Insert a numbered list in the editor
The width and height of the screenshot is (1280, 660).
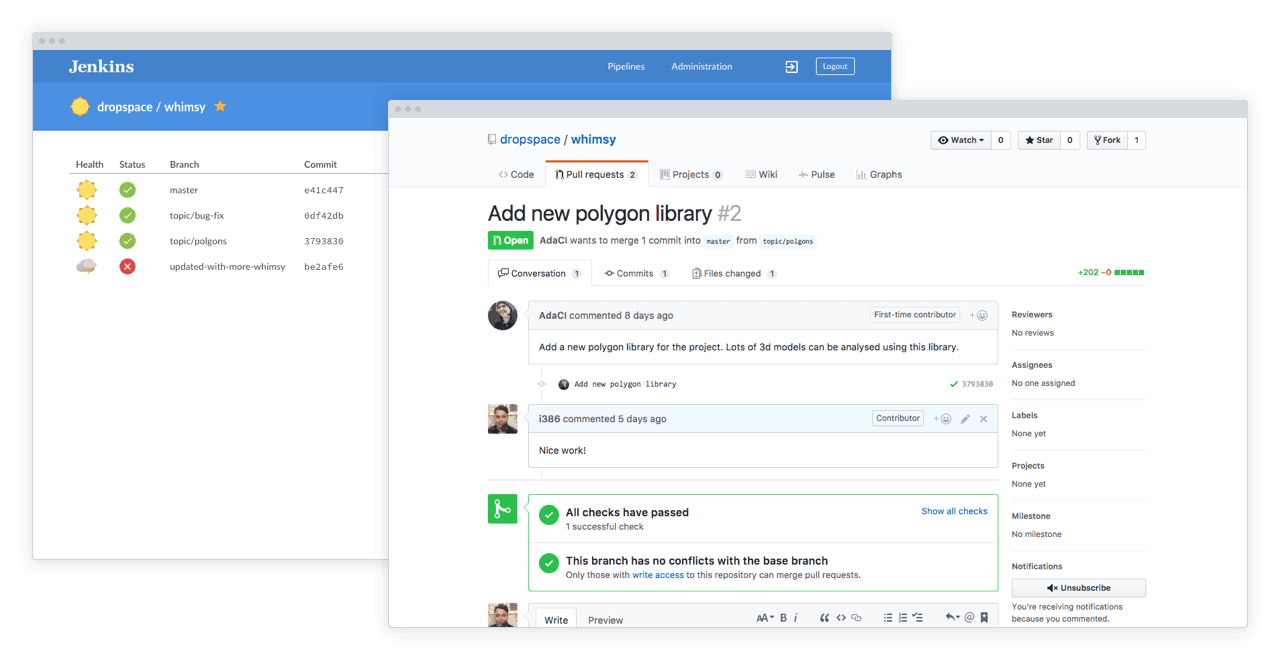point(903,617)
